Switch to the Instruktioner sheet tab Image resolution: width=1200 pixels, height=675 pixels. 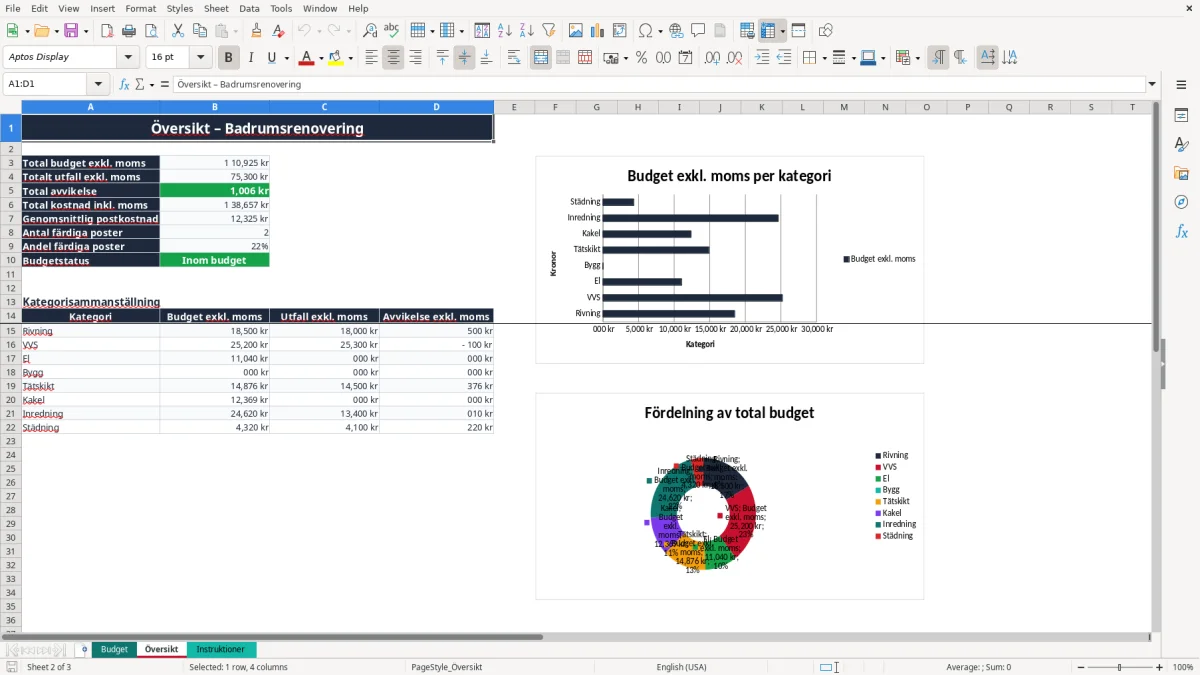(x=221, y=650)
